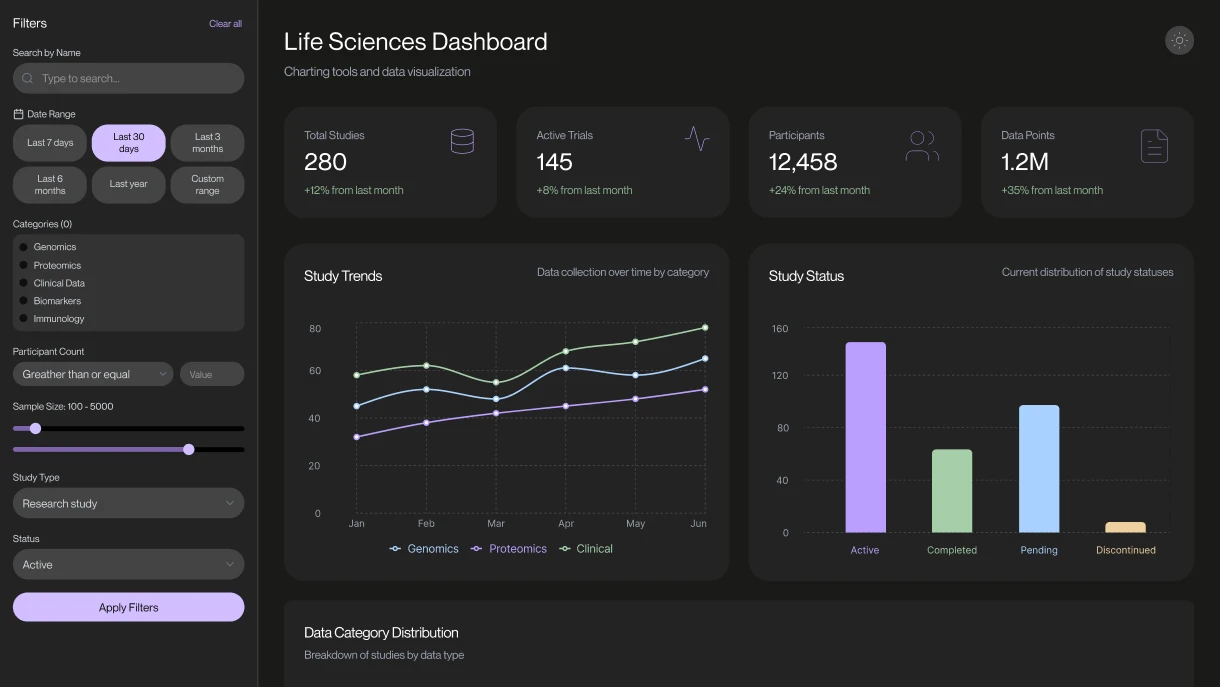Check the Genomics category filter

pyautogui.click(x=22, y=246)
